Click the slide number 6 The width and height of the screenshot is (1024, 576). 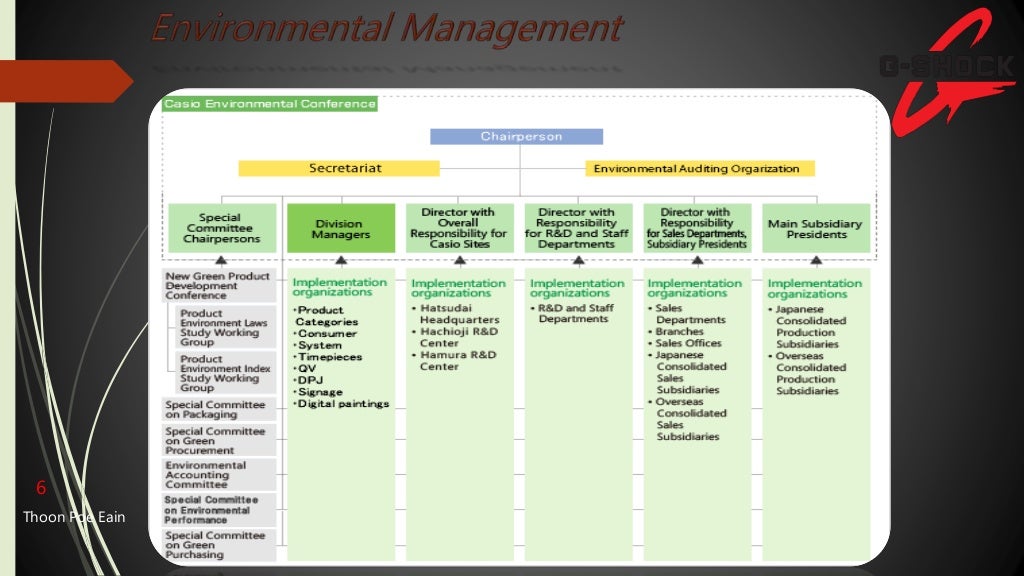pos(41,488)
